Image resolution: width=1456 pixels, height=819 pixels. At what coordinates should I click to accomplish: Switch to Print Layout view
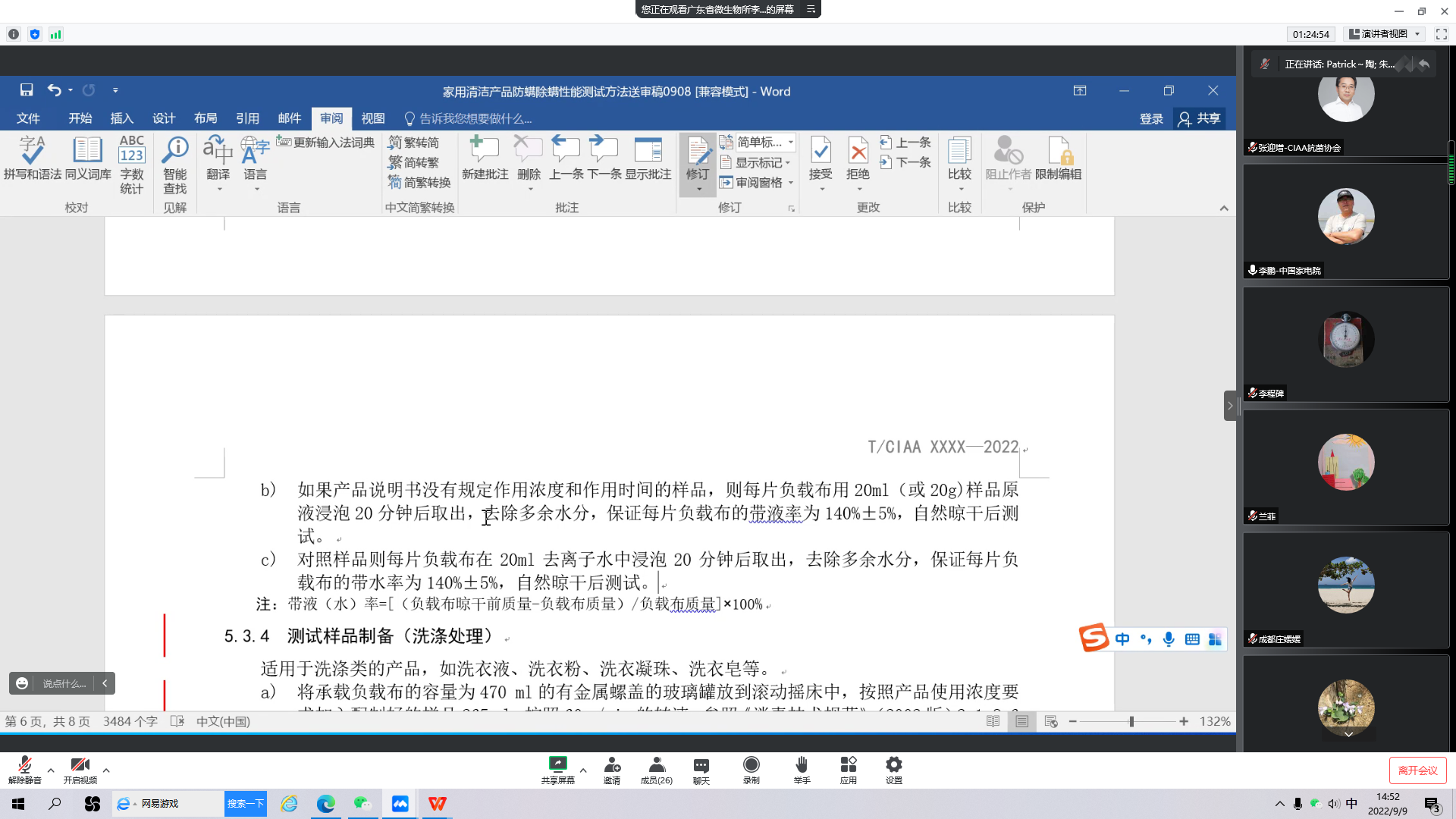1021,721
